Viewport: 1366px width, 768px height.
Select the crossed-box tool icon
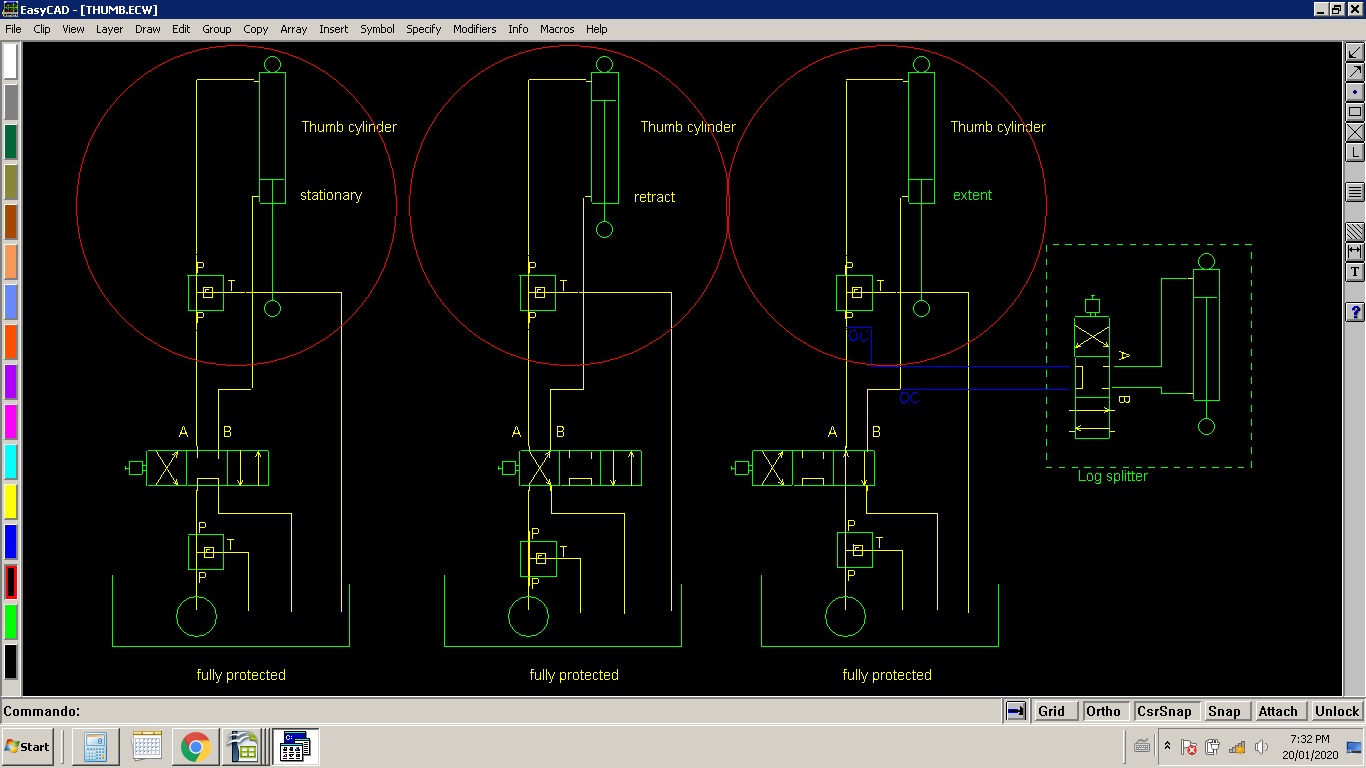1355,132
